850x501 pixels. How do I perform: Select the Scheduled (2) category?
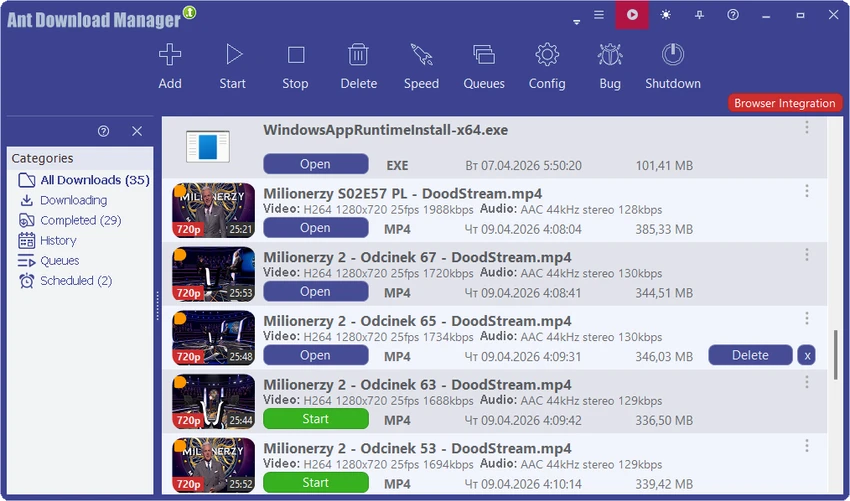[x=65, y=280]
